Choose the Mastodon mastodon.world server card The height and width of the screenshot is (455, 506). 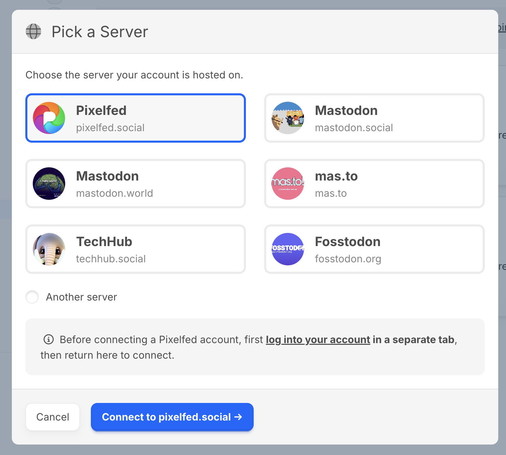click(x=135, y=183)
